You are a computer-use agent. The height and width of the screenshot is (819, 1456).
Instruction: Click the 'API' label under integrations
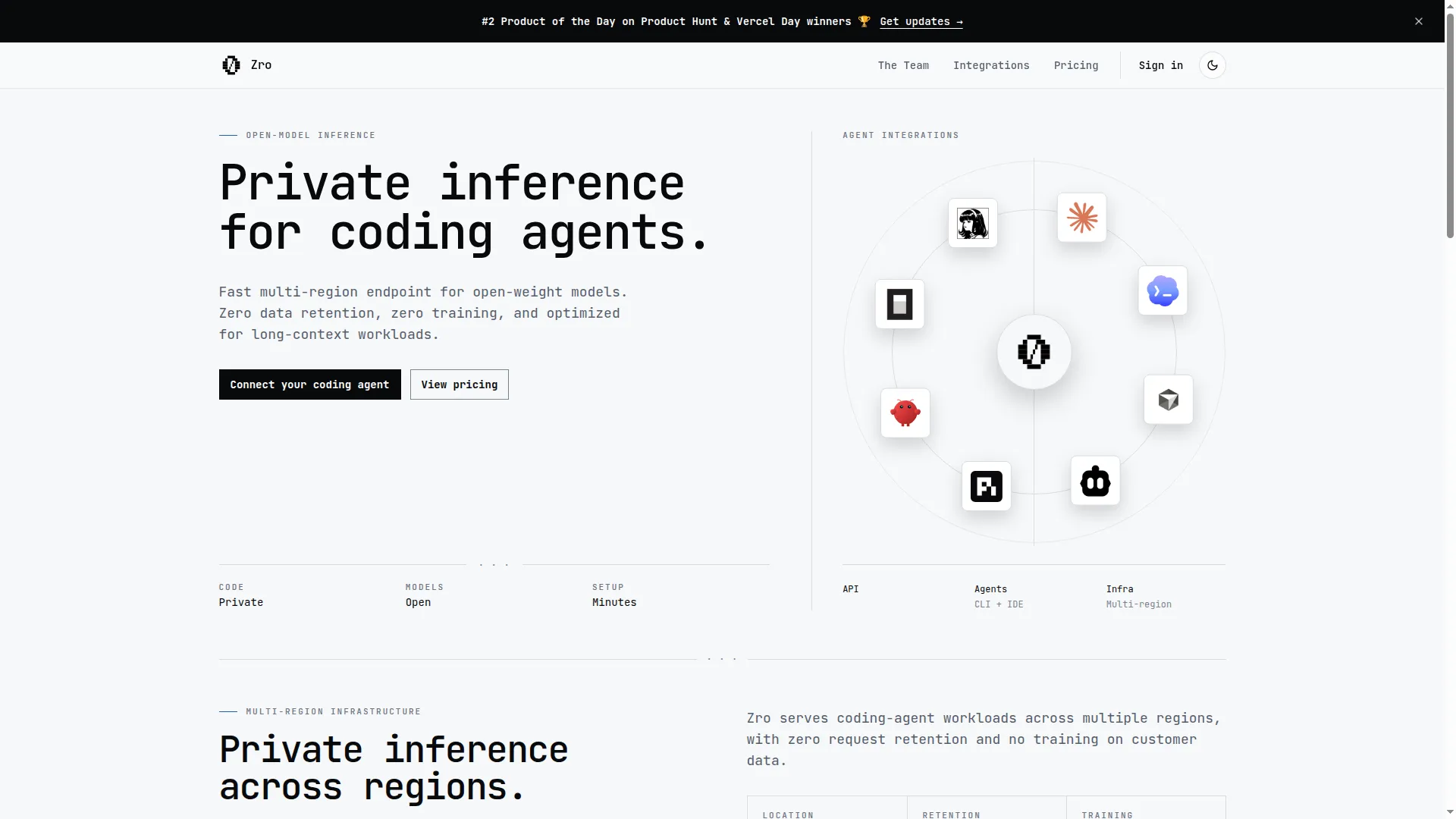850,589
